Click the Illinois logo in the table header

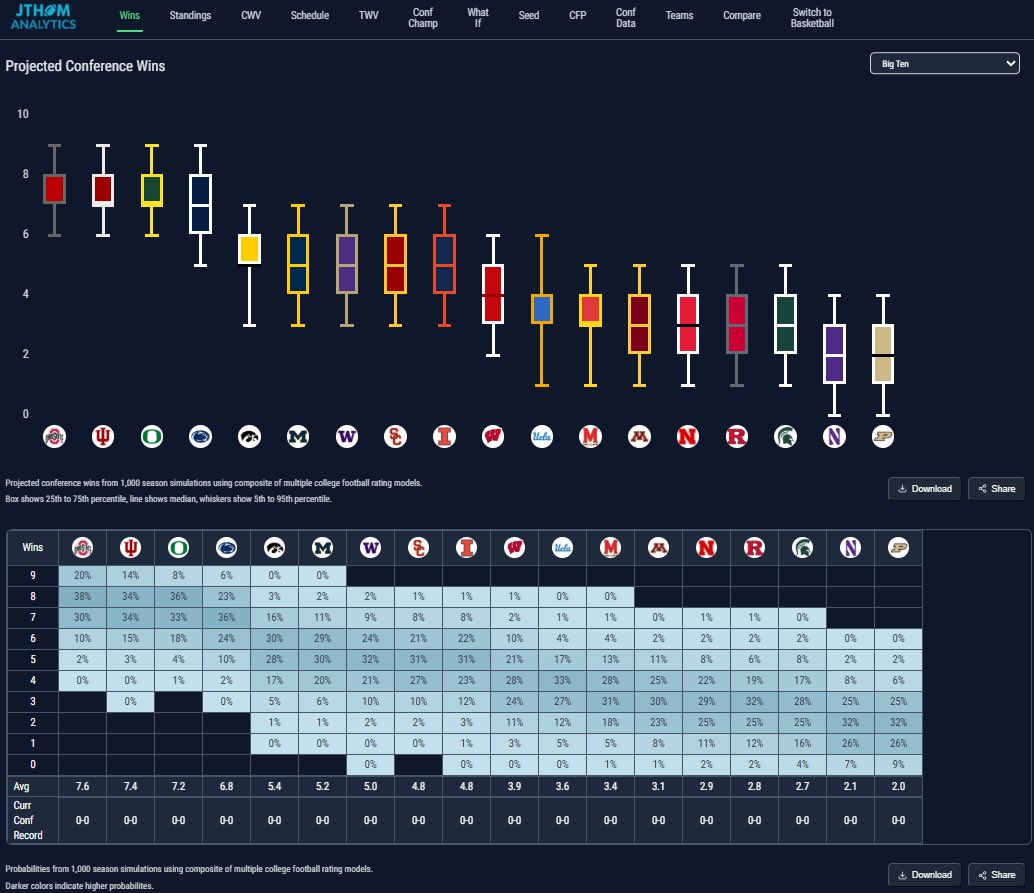click(466, 547)
